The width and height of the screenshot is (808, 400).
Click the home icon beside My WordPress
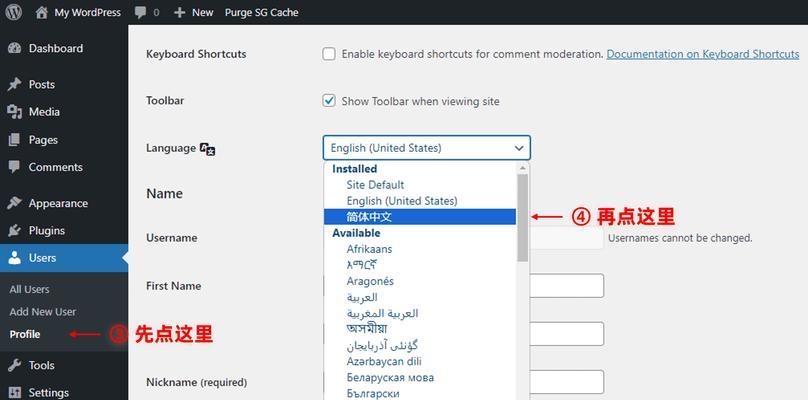42,12
